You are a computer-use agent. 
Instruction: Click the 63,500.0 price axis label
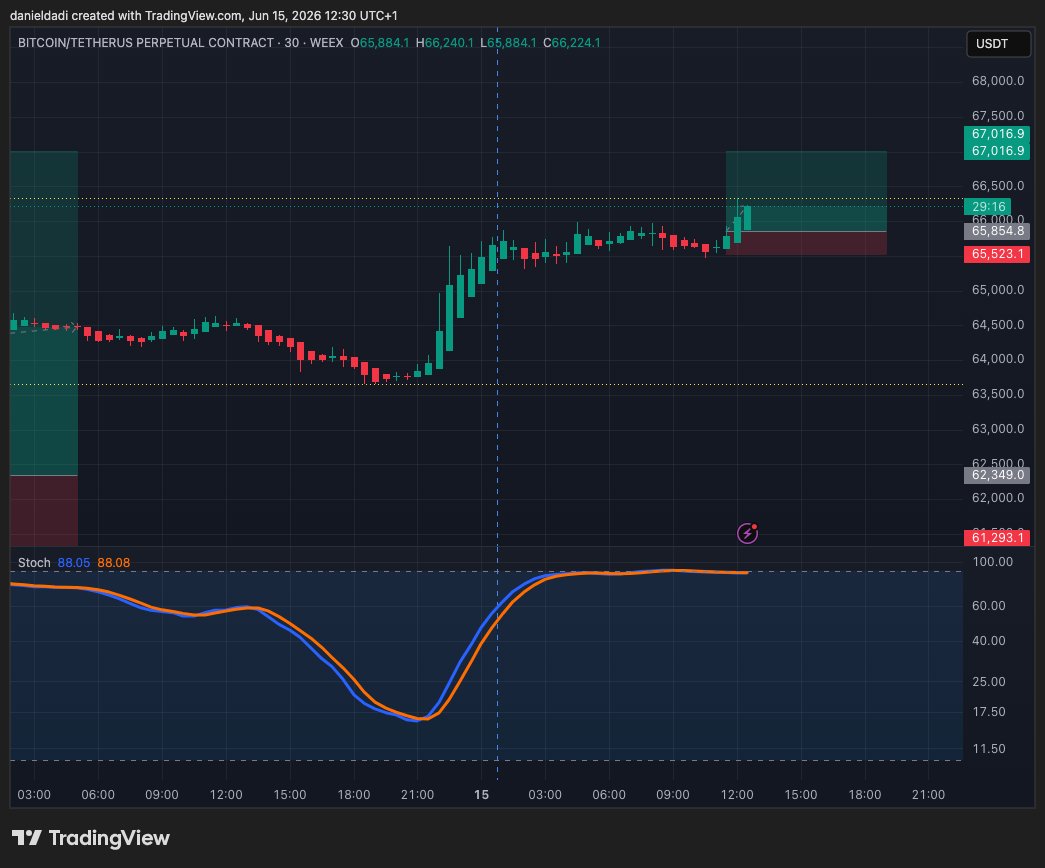[998, 394]
